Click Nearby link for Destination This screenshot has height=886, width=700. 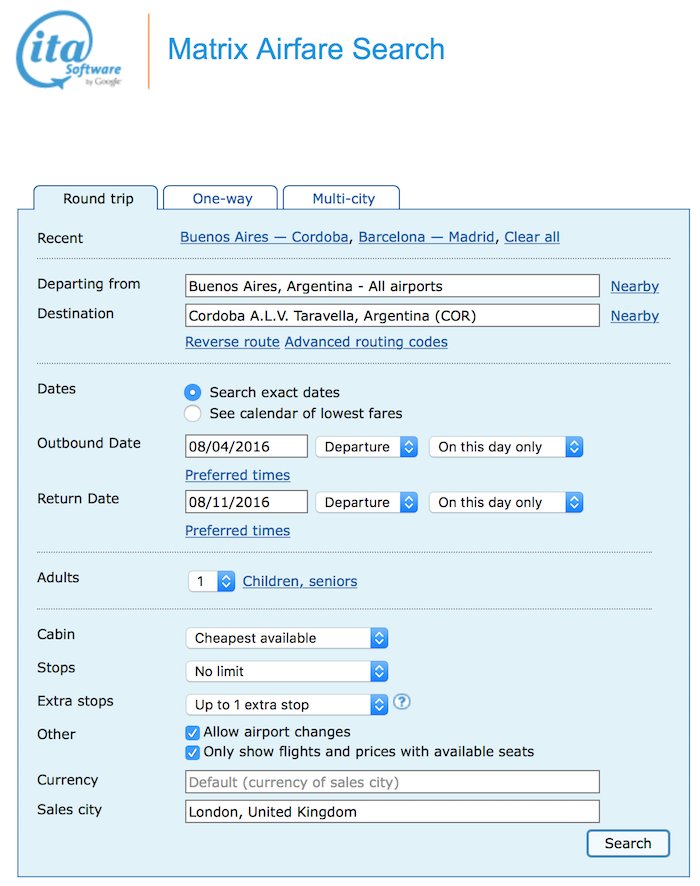click(634, 315)
